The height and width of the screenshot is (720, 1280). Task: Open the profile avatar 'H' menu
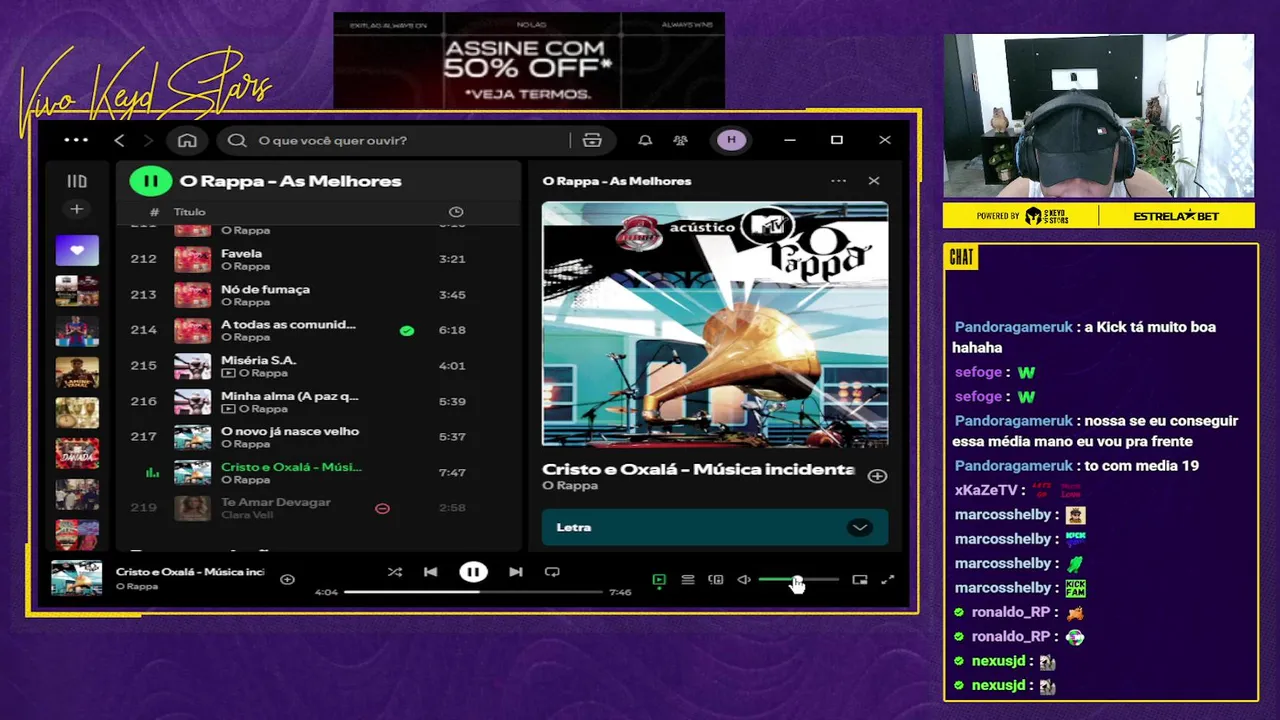(731, 140)
